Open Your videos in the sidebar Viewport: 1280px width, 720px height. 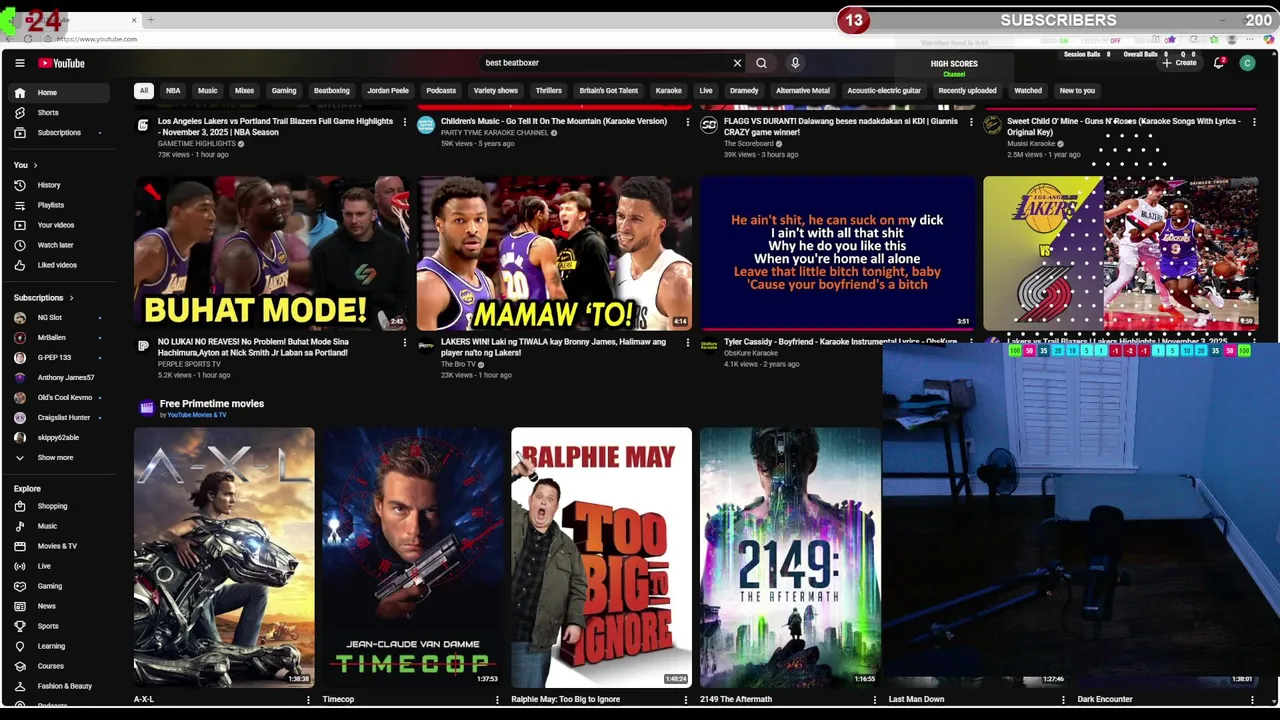click(x=61, y=225)
